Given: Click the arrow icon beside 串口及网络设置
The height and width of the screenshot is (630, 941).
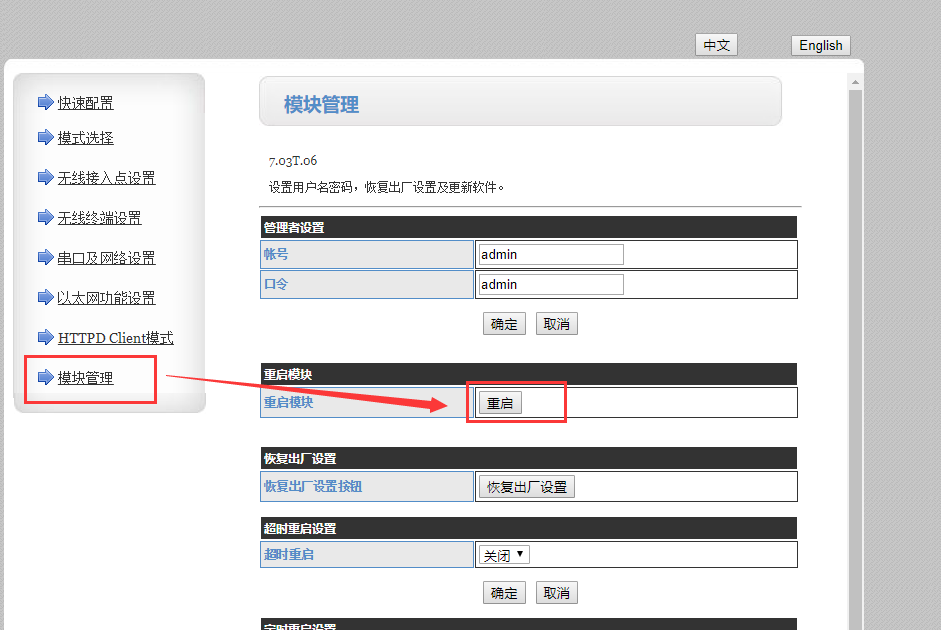Looking at the screenshot, I should tap(45, 257).
